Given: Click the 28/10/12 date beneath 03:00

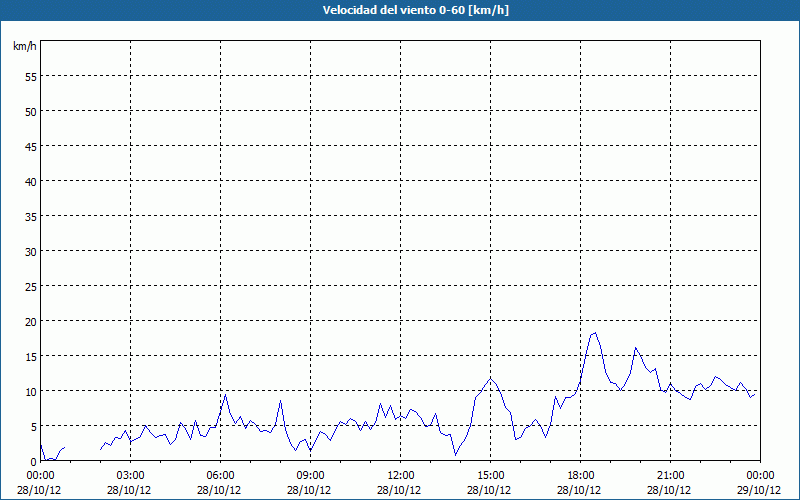Looking at the screenshot, I should point(129,490).
